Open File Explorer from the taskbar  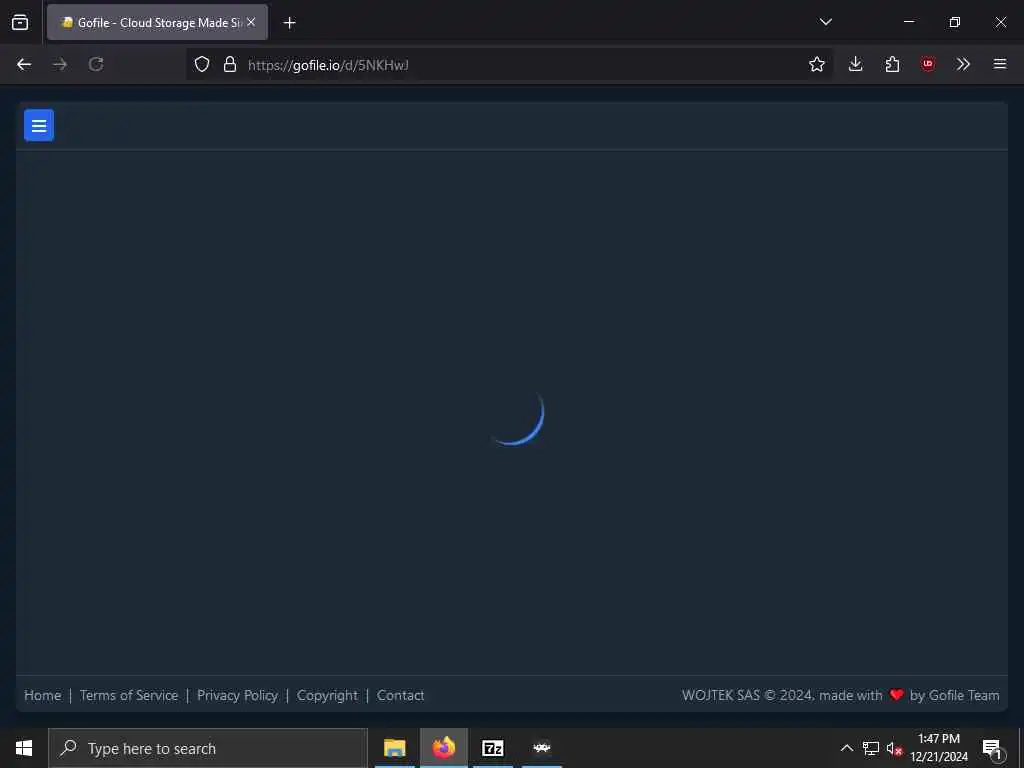(x=394, y=748)
